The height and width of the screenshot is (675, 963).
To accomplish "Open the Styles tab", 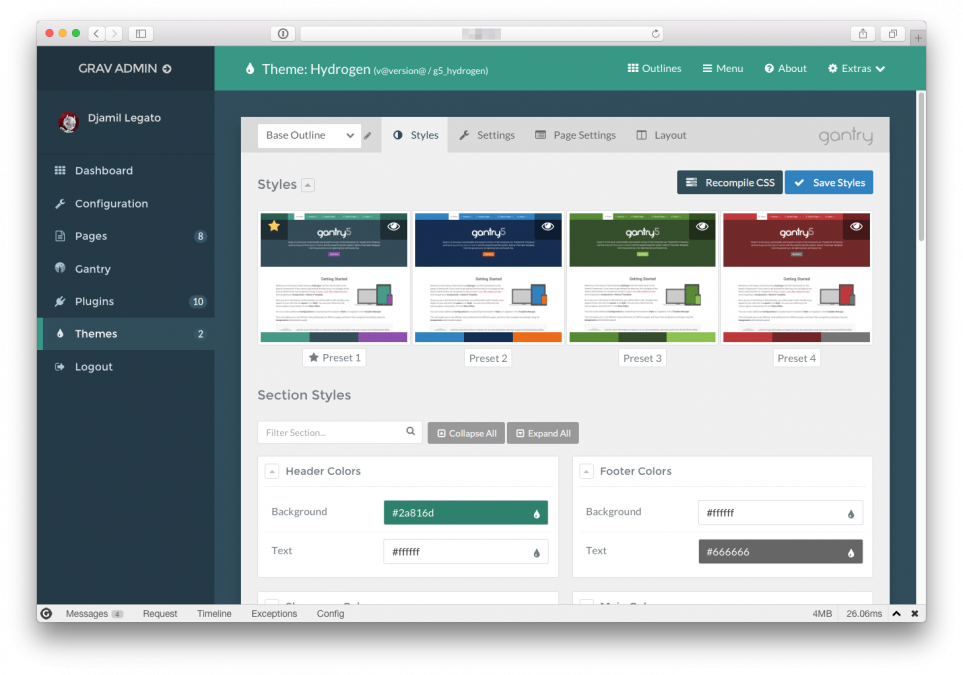I will point(416,135).
